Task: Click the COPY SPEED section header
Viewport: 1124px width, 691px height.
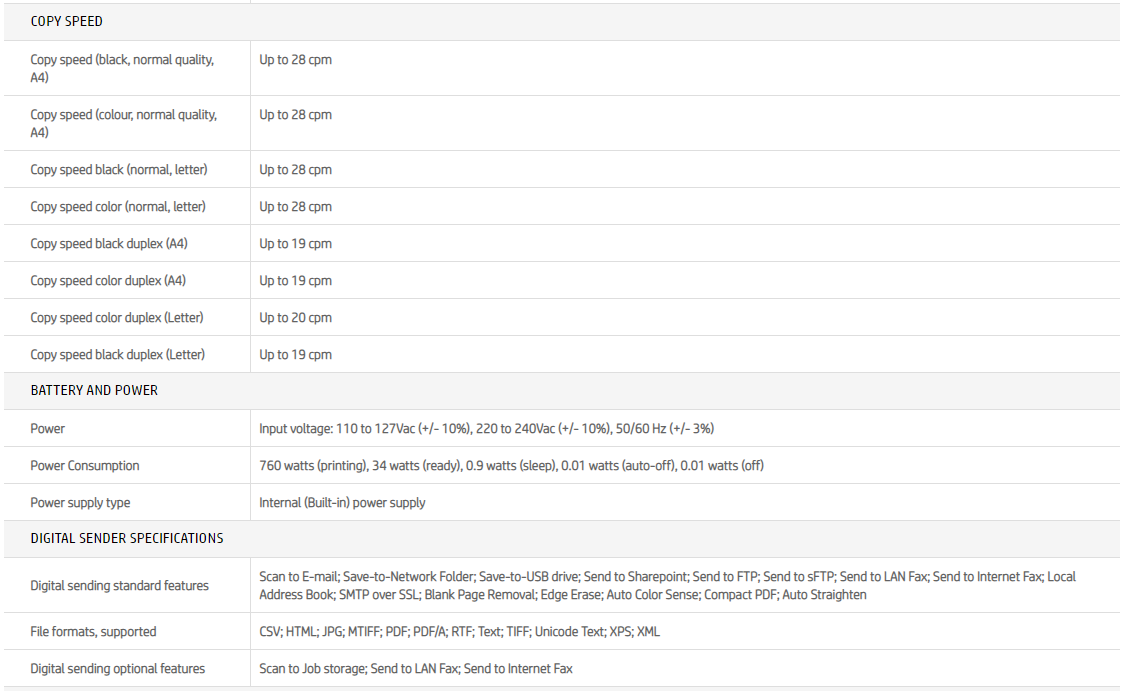Action: [66, 21]
